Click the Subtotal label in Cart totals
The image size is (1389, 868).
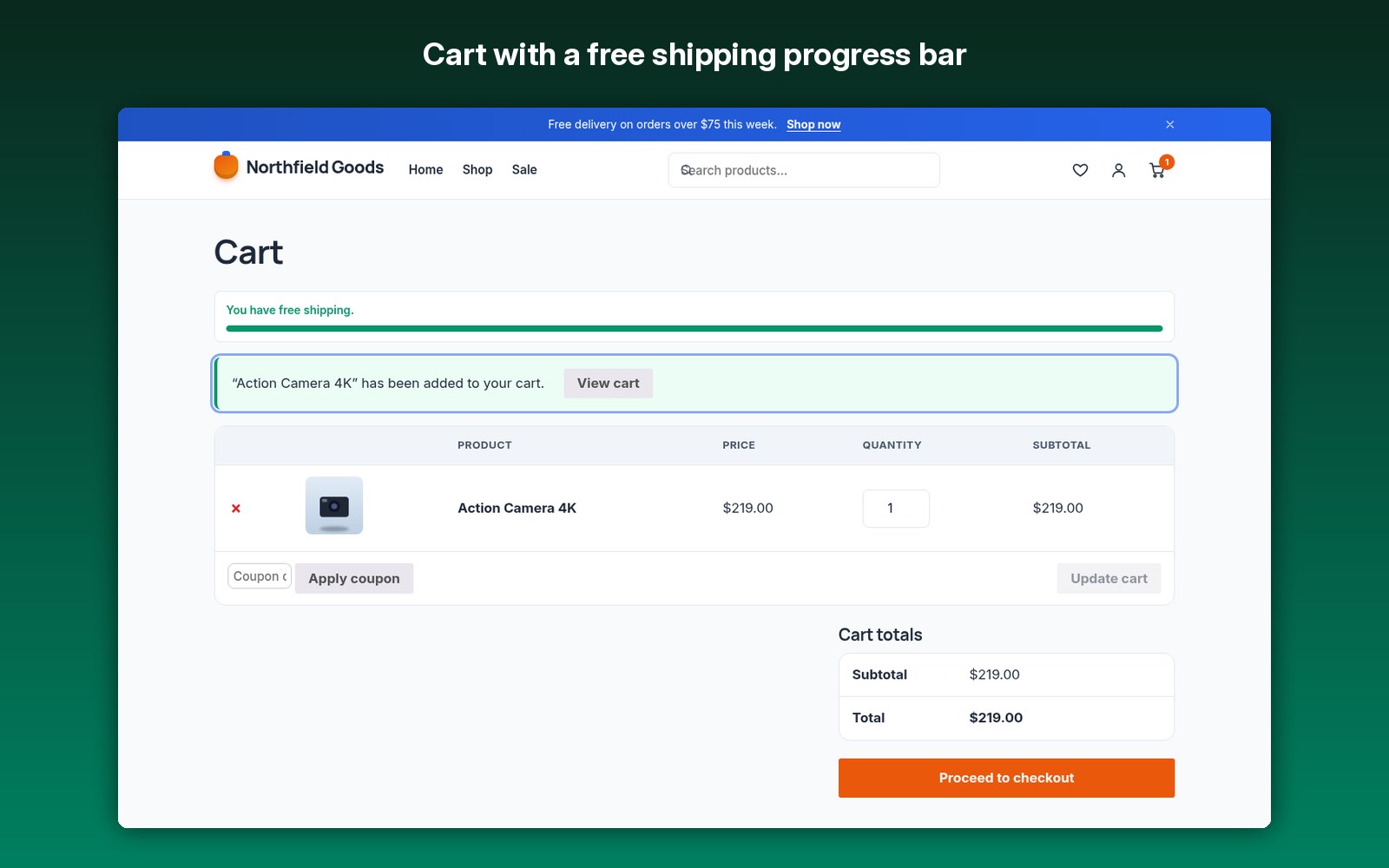click(879, 674)
